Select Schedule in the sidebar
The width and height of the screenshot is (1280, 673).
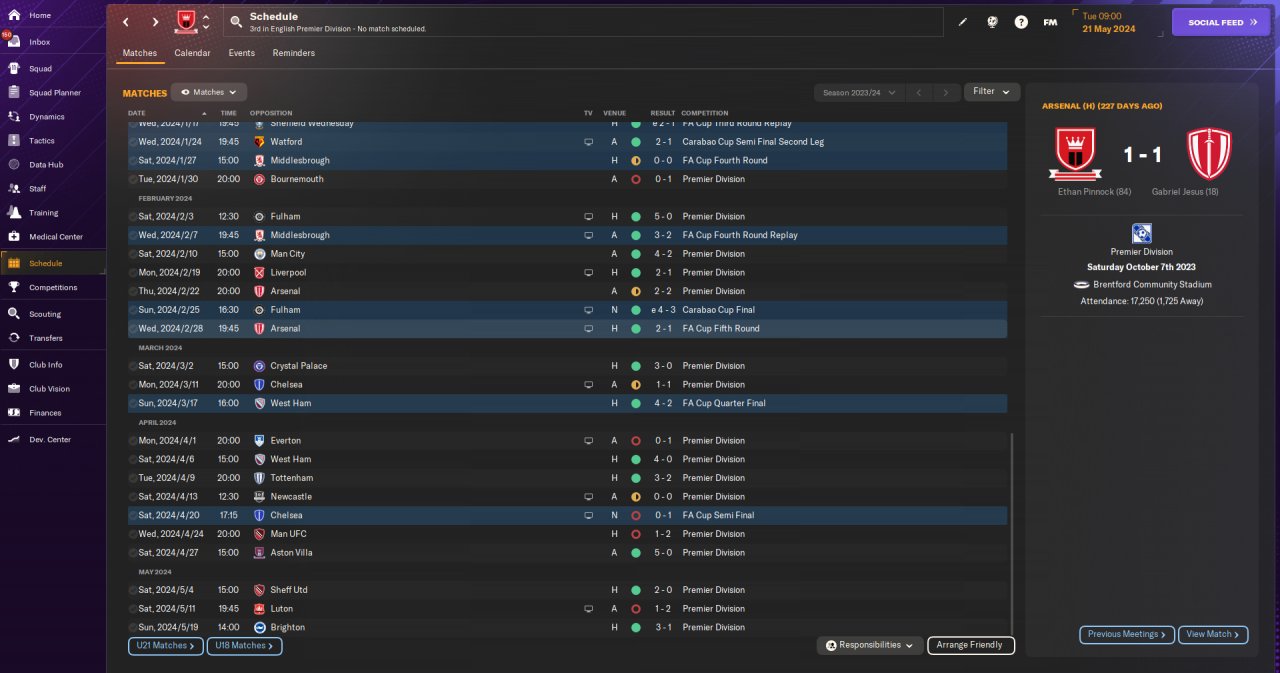[x=46, y=263]
